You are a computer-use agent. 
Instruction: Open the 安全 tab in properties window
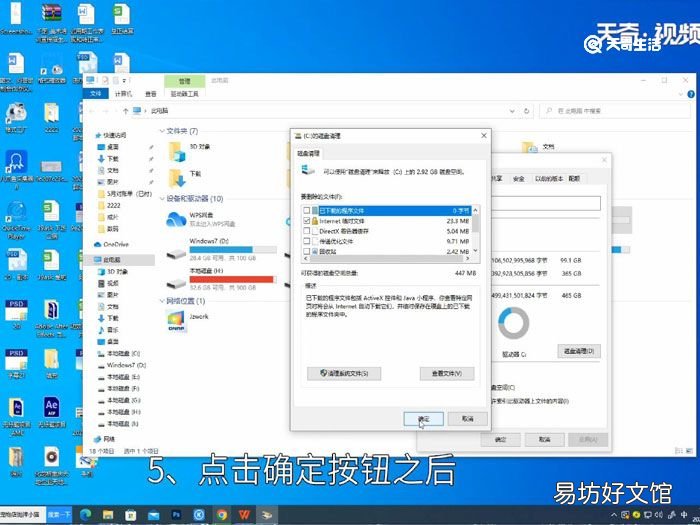pyautogui.click(x=518, y=179)
